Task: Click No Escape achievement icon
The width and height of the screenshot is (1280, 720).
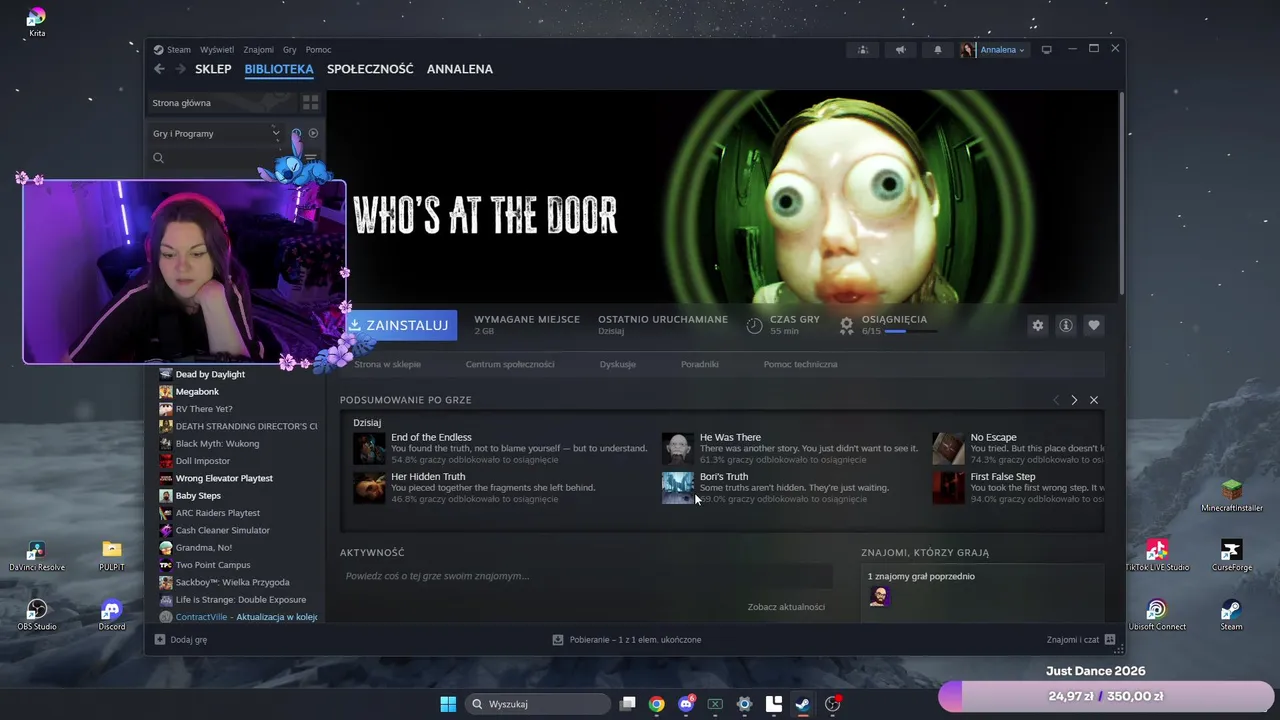Action: (x=949, y=449)
